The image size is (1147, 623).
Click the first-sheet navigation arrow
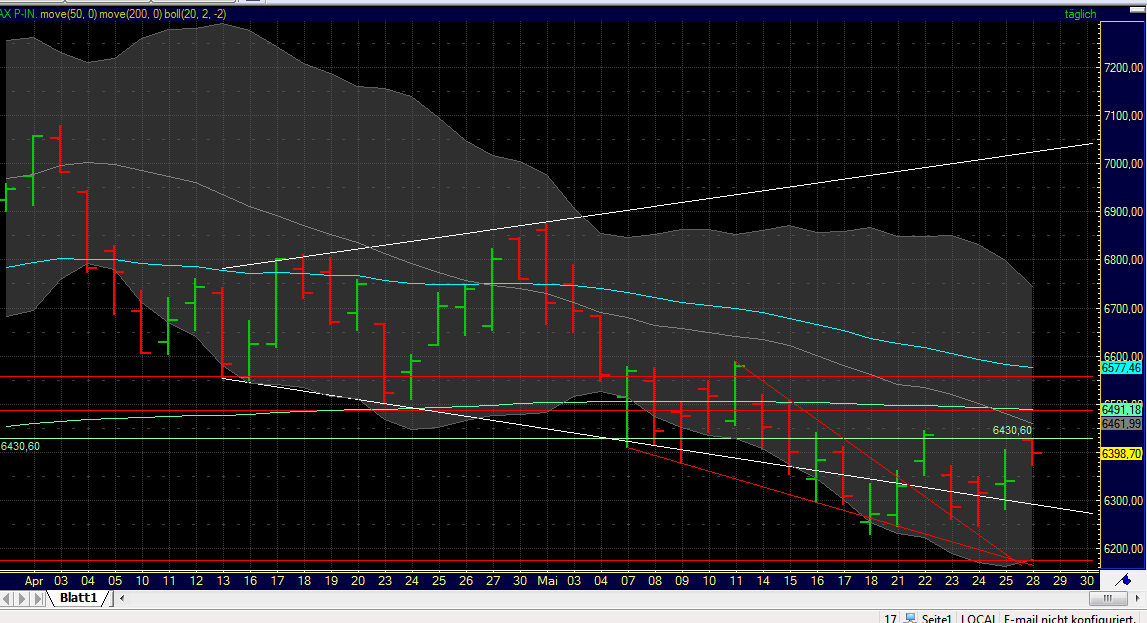pyautogui.click(x=4, y=600)
